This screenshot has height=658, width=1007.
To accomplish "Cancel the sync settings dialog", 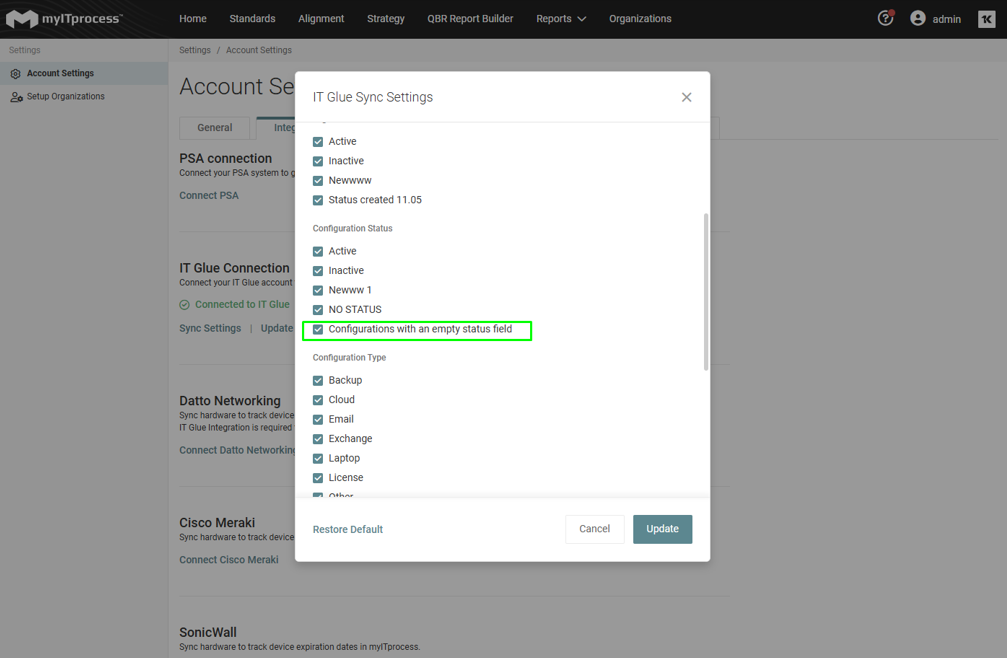I will click(x=595, y=529).
